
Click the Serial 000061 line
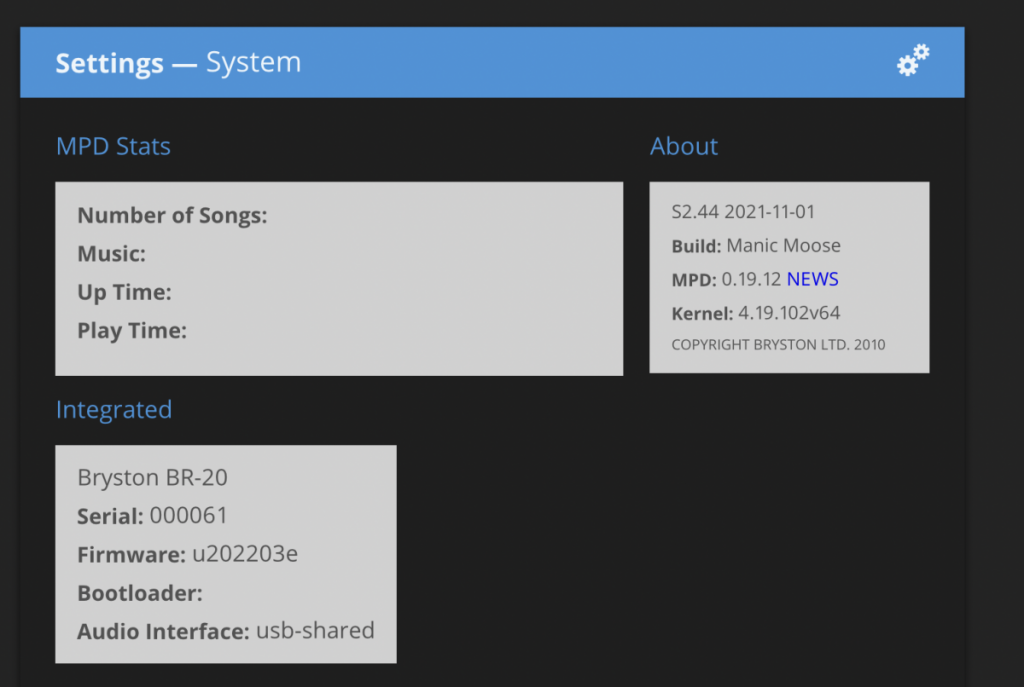(x=152, y=516)
